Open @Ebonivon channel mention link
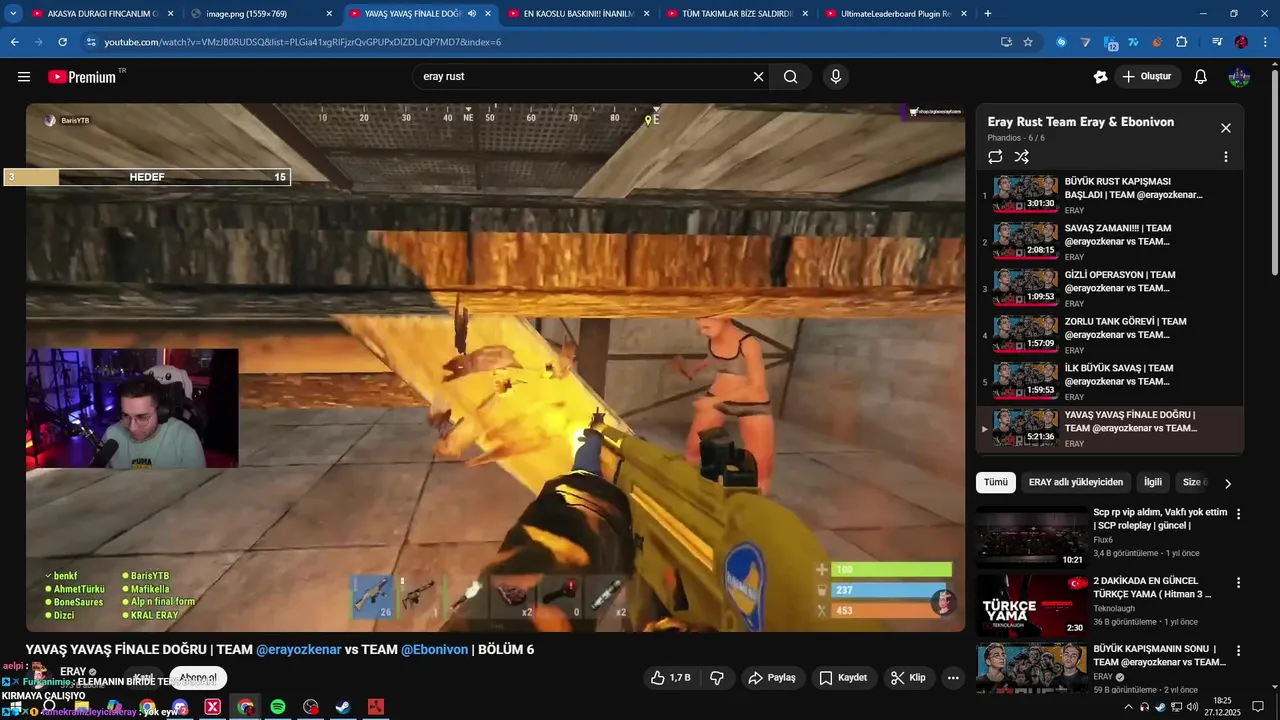Screen dimensions: 1280x720 pos(434,650)
